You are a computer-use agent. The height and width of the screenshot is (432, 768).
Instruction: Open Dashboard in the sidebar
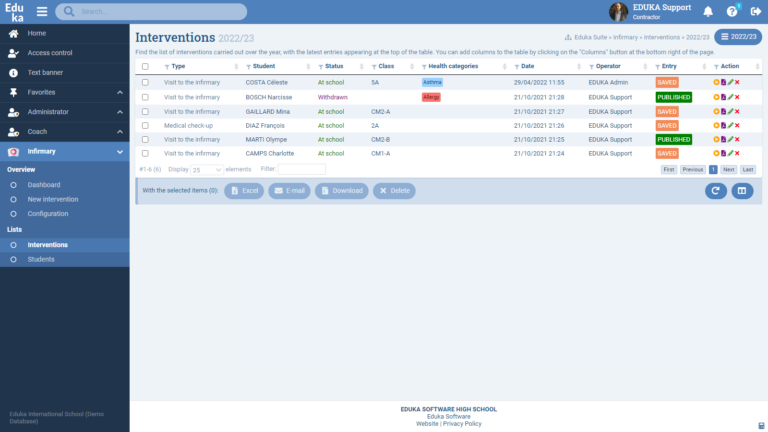click(44, 185)
